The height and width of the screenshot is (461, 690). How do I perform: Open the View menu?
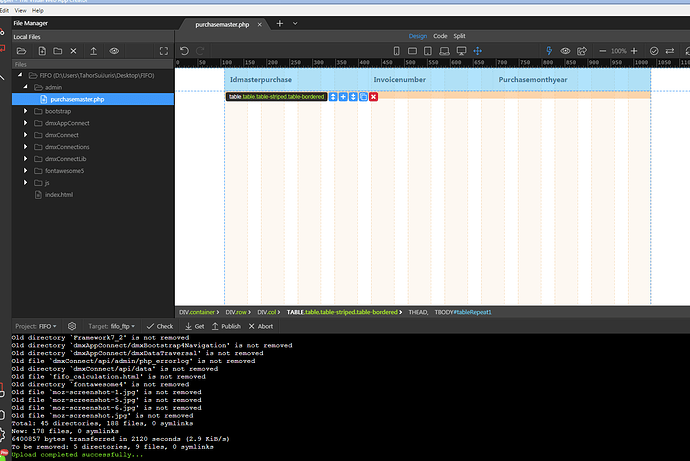(x=20, y=10)
